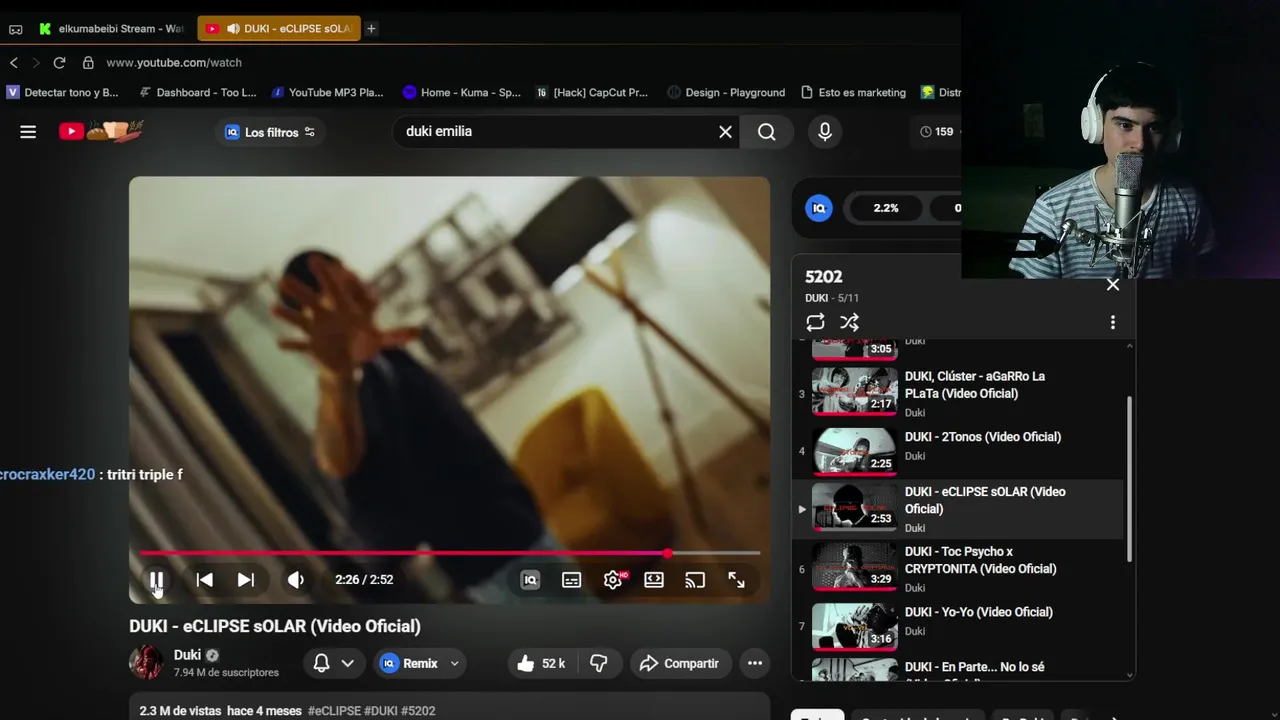Click the address bar youtube.com/watch
1280x720 pixels.
[x=174, y=62]
